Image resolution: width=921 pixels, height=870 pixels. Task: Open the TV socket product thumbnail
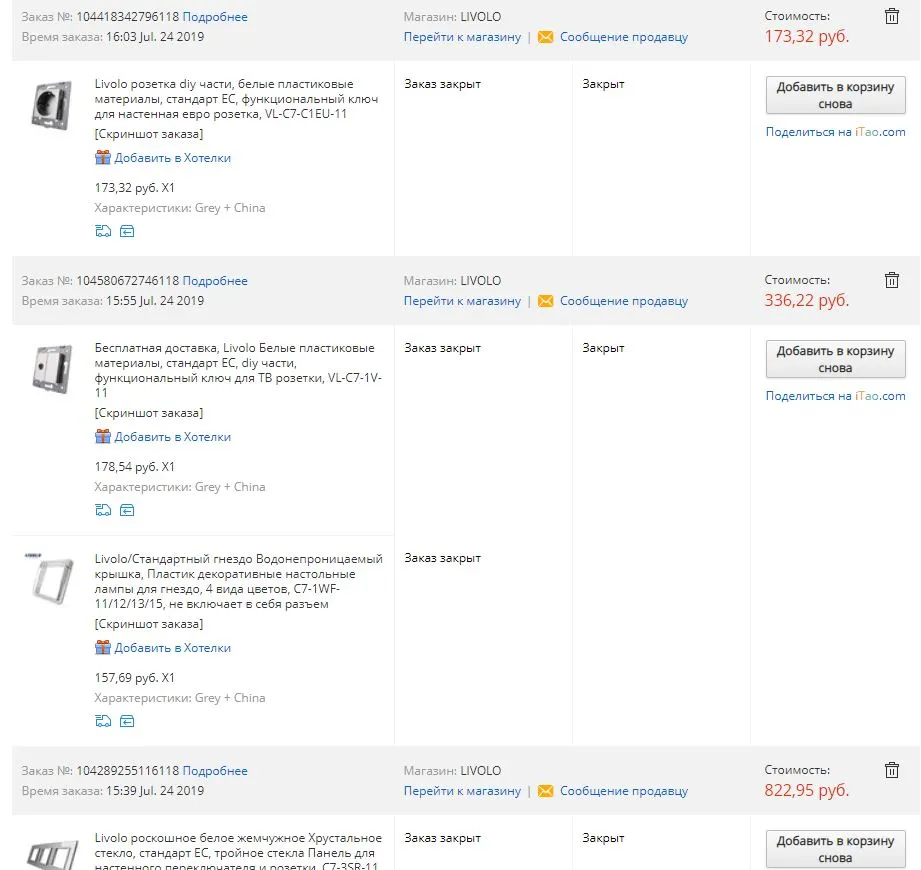pos(52,370)
